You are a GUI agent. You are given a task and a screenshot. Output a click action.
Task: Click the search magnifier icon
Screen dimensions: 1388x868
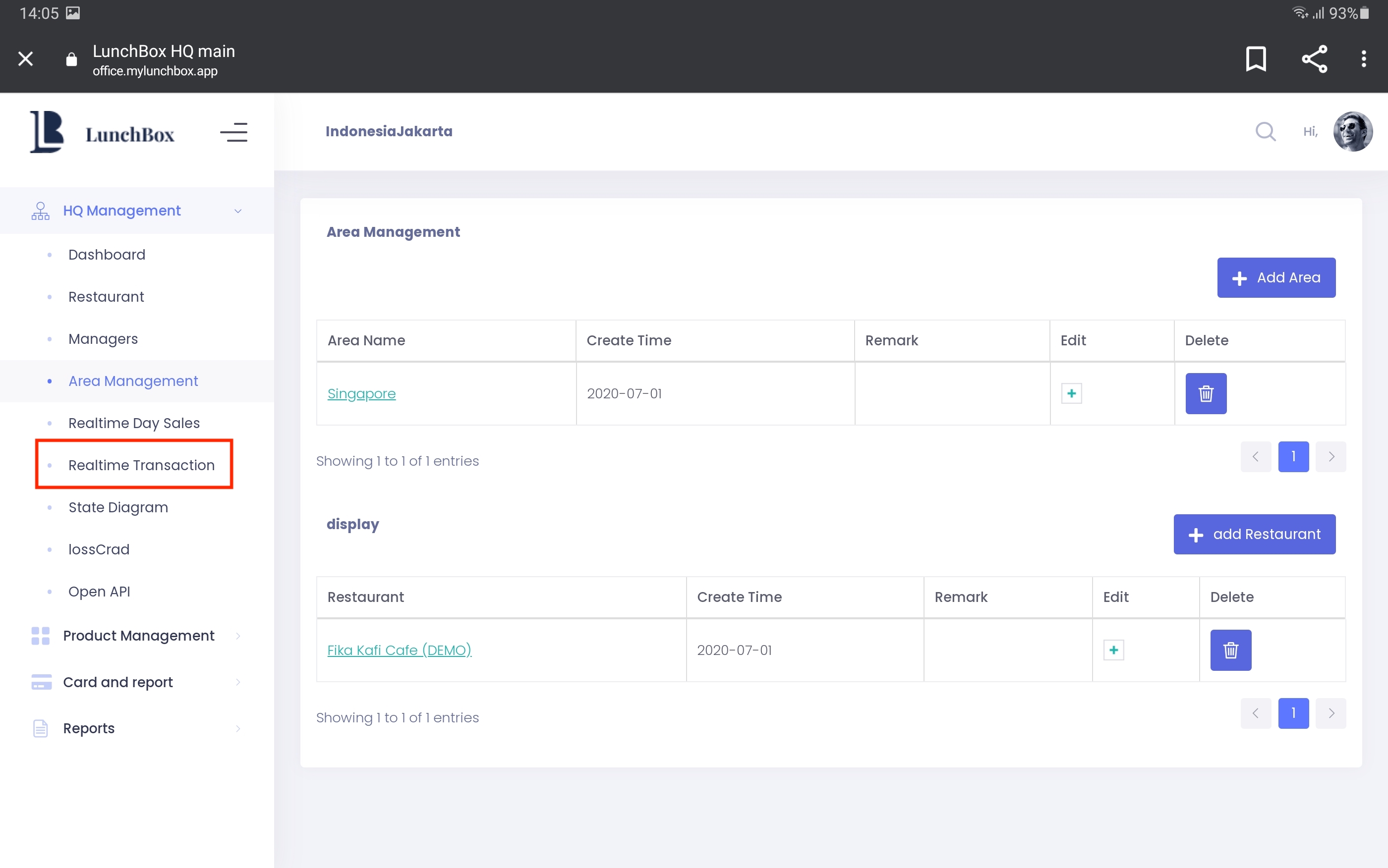tap(1265, 131)
